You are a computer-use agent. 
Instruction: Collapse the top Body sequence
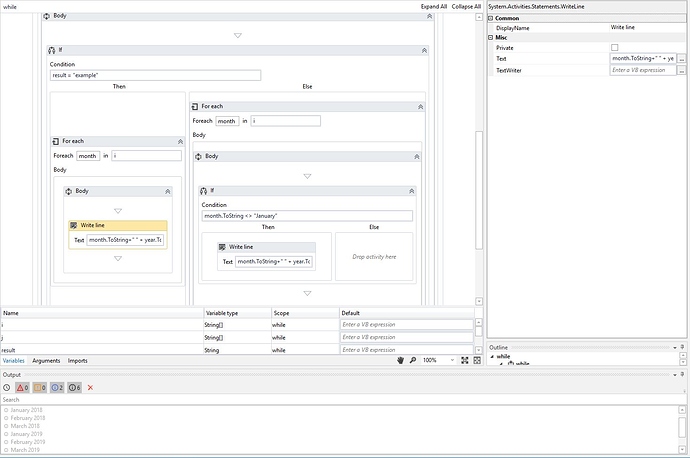pyautogui.click(x=429, y=16)
